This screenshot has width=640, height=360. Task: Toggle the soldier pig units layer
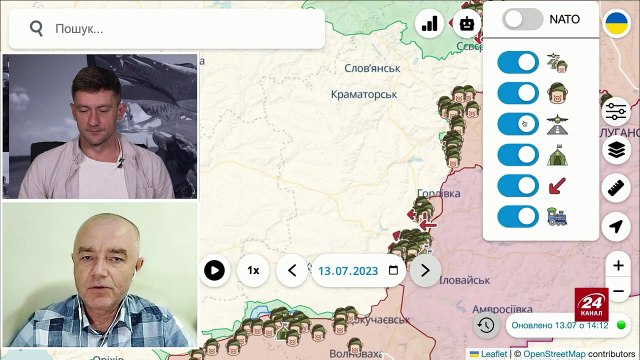[518, 93]
